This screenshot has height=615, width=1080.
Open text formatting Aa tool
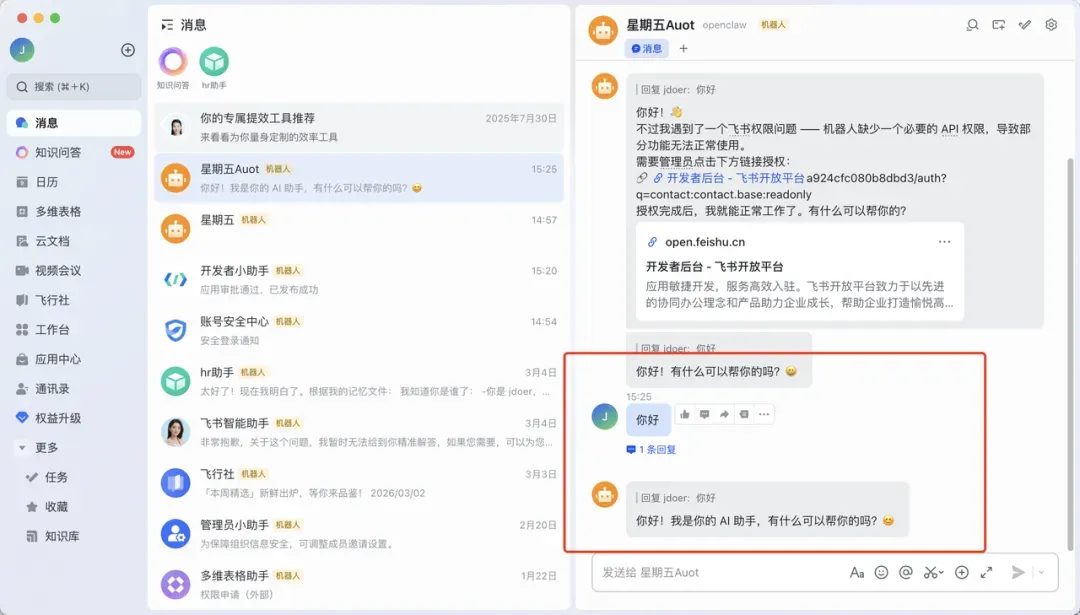click(857, 572)
